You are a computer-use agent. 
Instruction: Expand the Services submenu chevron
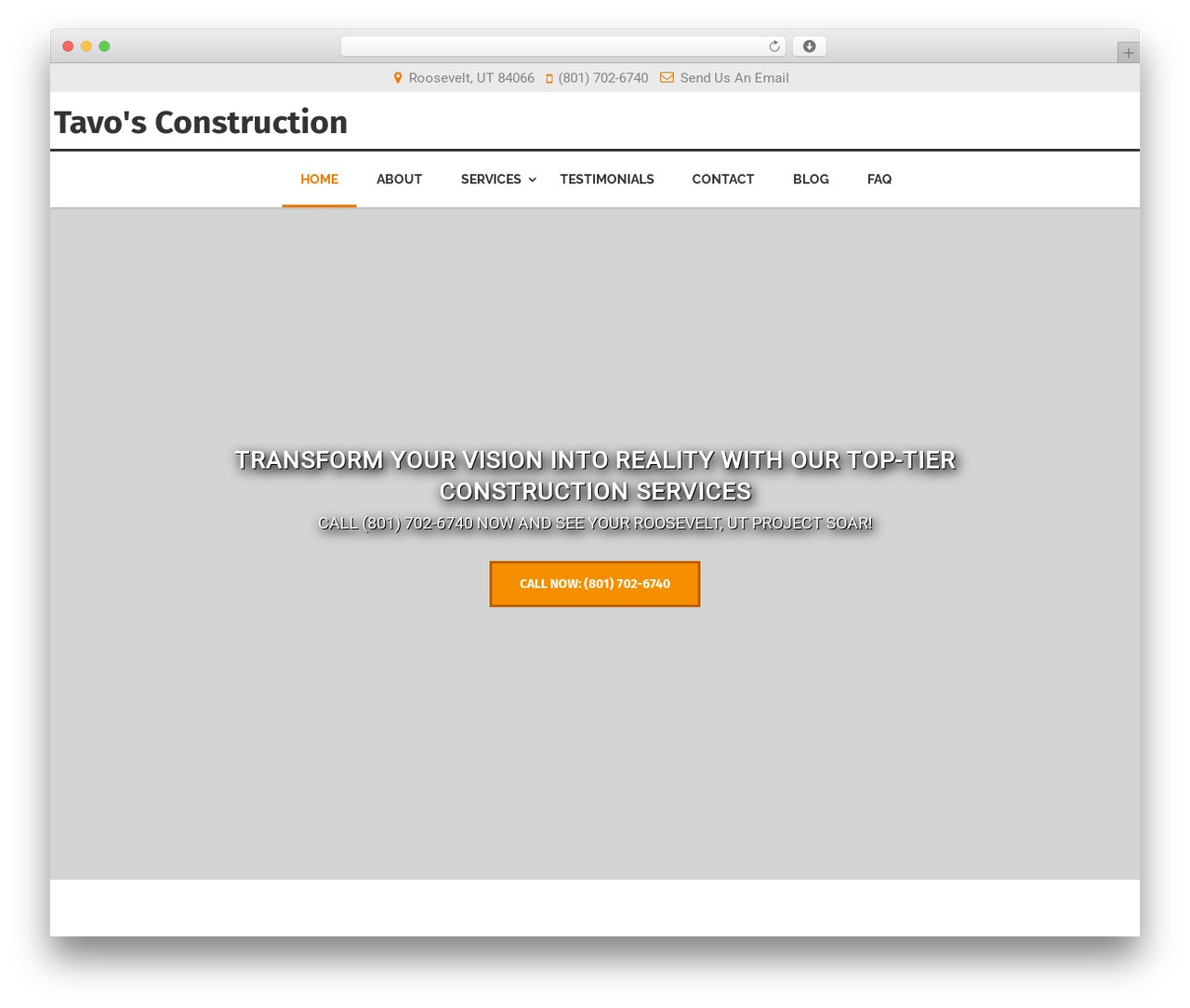click(x=532, y=179)
